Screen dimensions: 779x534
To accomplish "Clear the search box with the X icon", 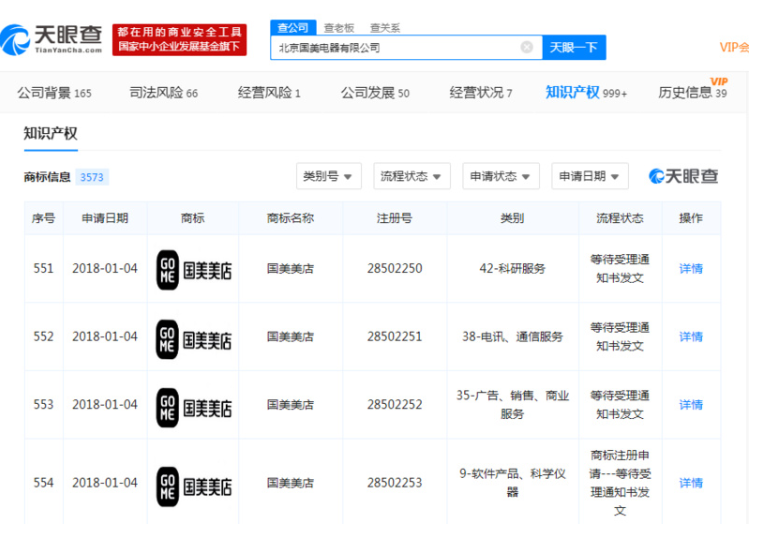I will coord(527,47).
